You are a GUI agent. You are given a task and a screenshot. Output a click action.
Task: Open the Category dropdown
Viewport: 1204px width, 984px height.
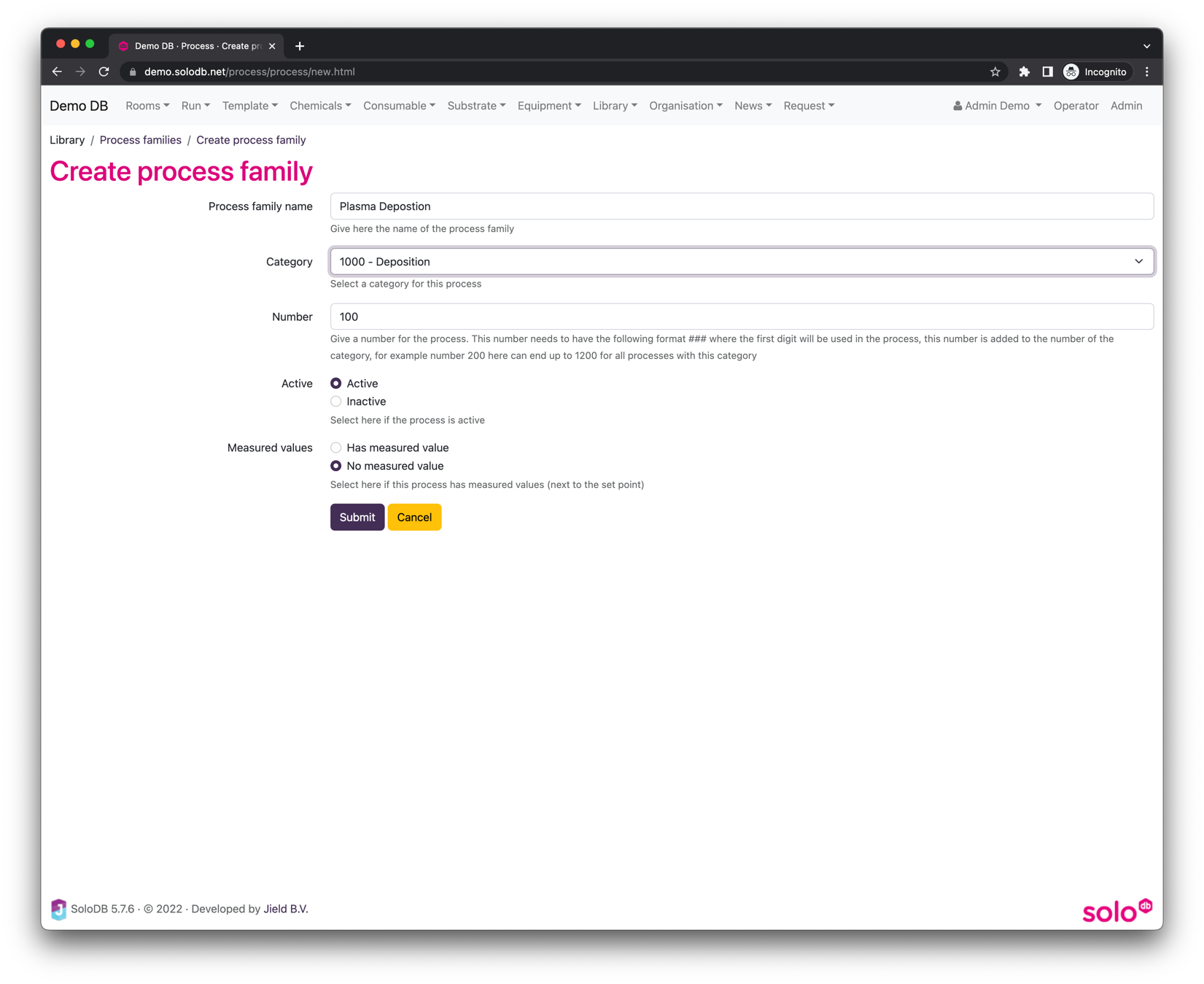[x=741, y=262]
